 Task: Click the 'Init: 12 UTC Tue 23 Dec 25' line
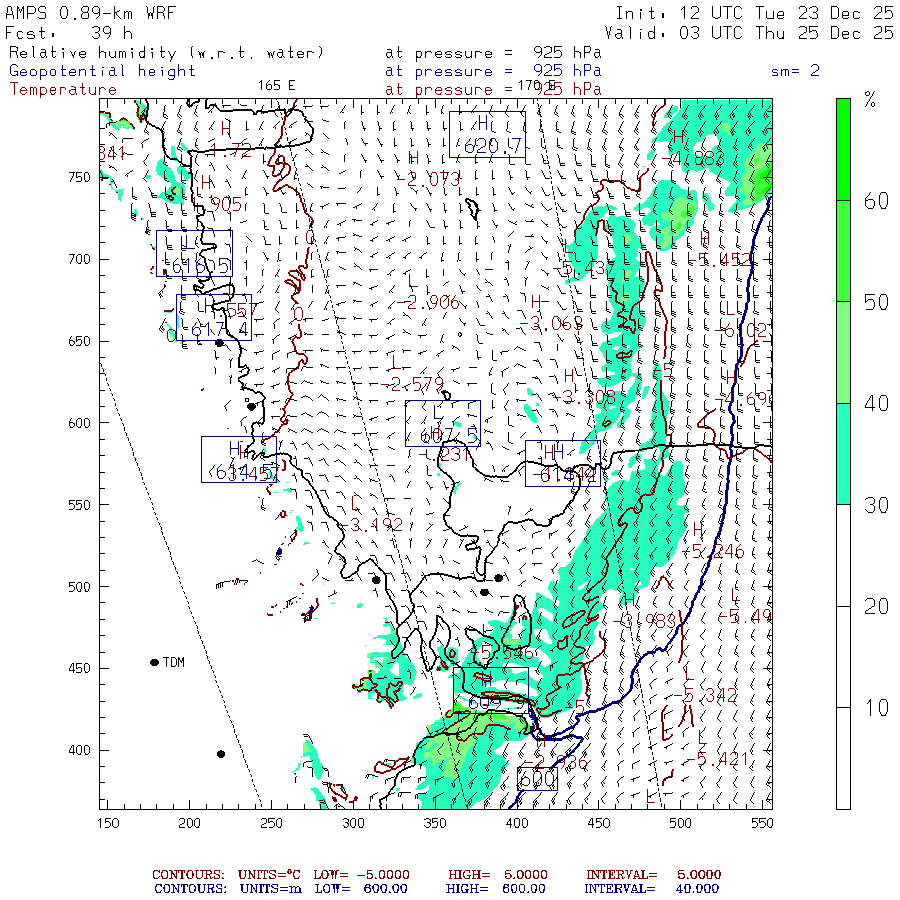[x=754, y=13]
